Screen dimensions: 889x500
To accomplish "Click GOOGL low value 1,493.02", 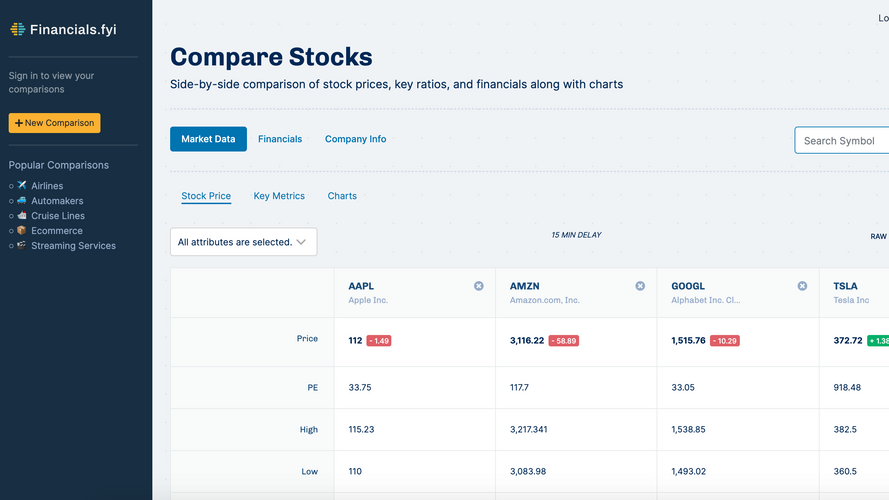I will (x=688, y=472).
